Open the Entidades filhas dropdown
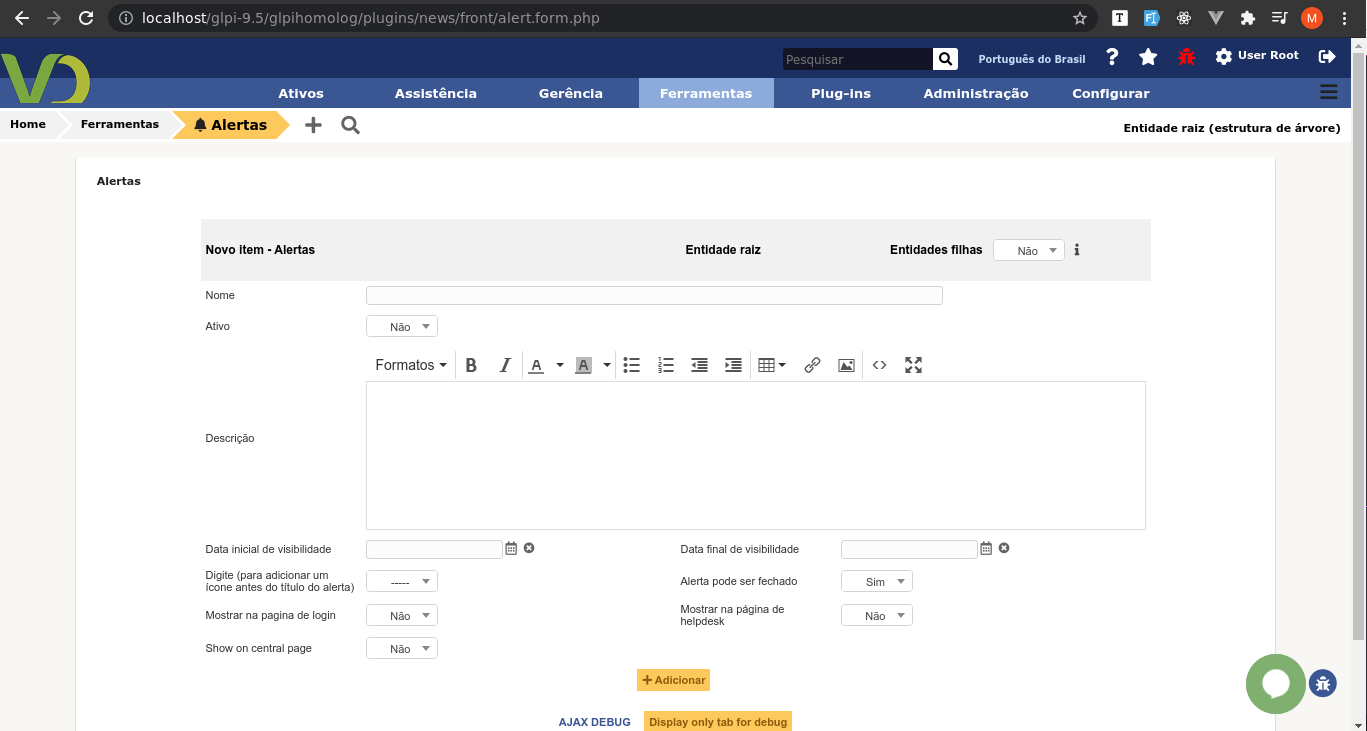The width and height of the screenshot is (1367, 731). (x=1028, y=250)
